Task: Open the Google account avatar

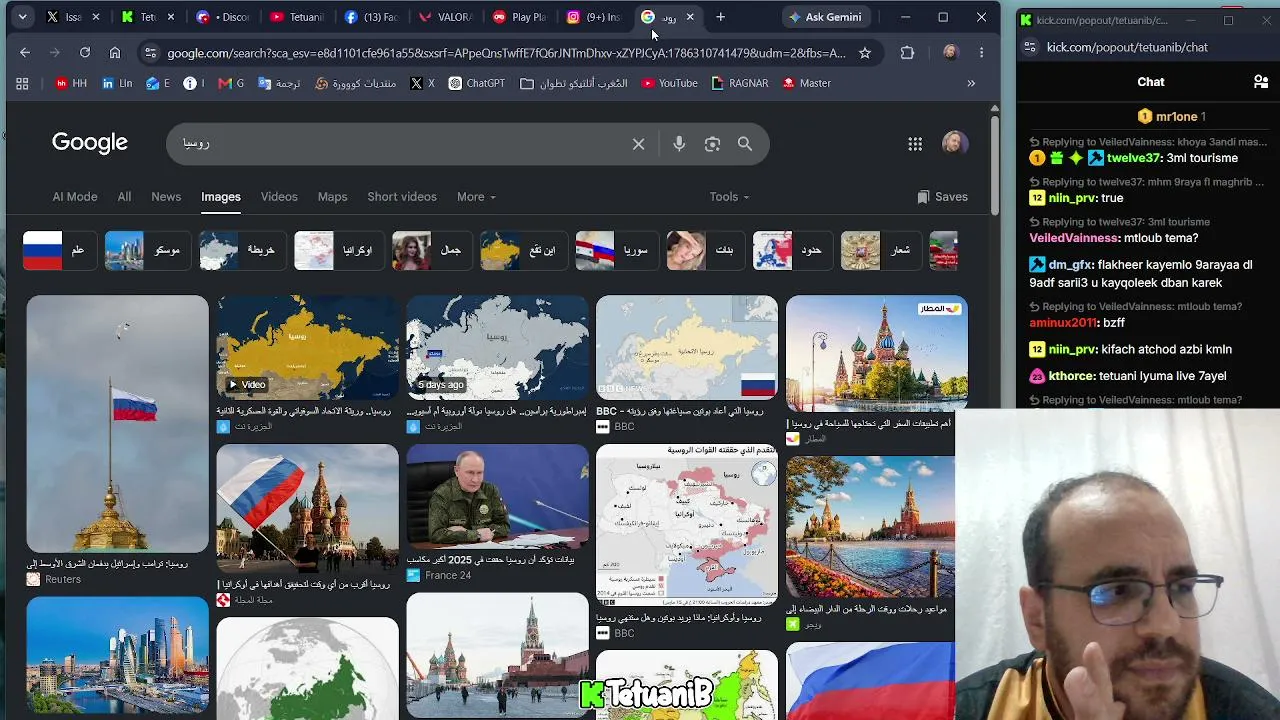Action: pyautogui.click(x=955, y=143)
